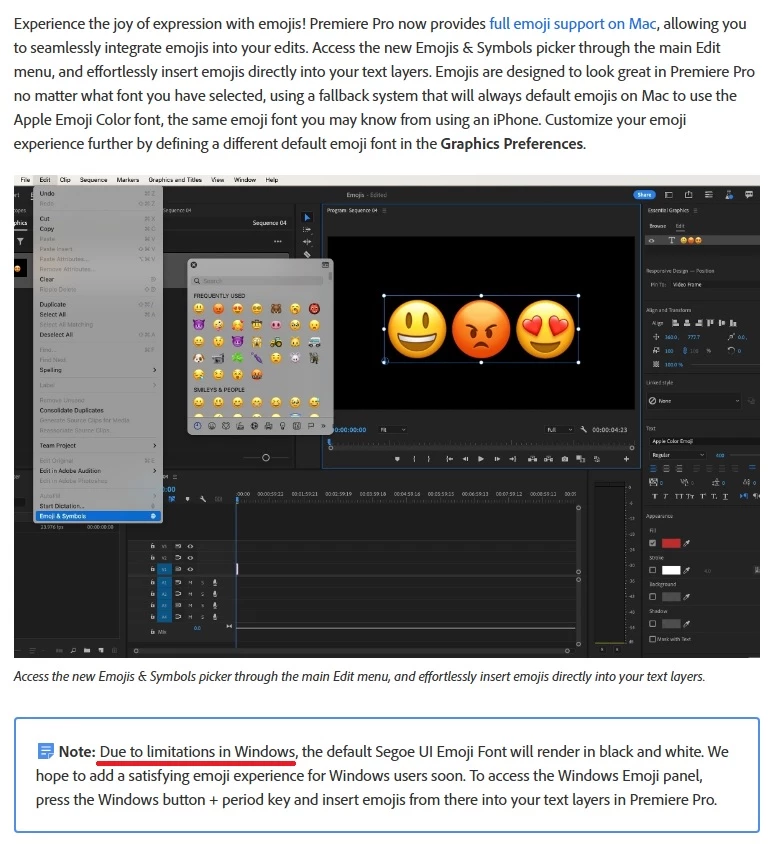Step back one frame in Program monitor
Screen dimensions: 779x844
click(465, 459)
